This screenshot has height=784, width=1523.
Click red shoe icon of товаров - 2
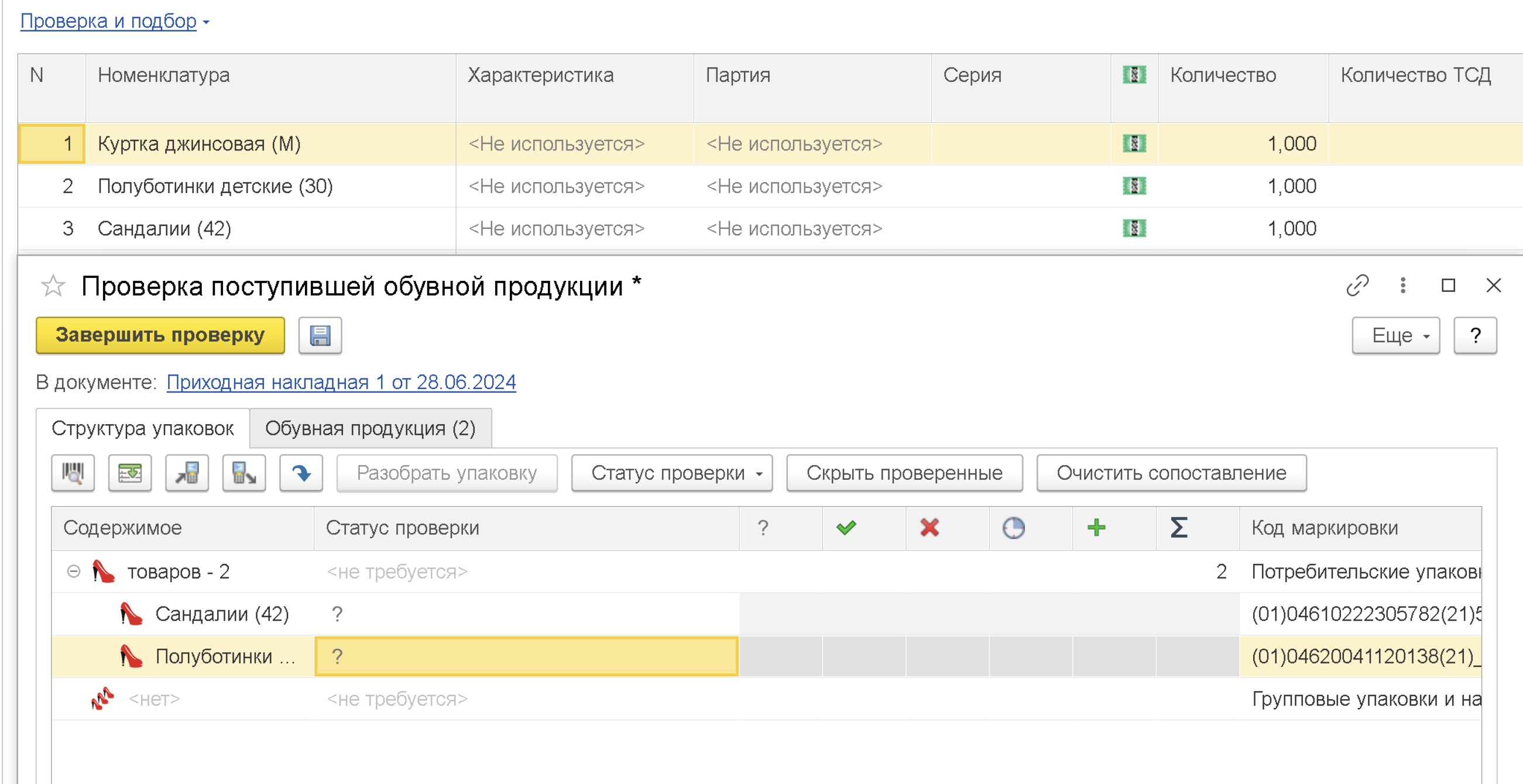pos(104,572)
